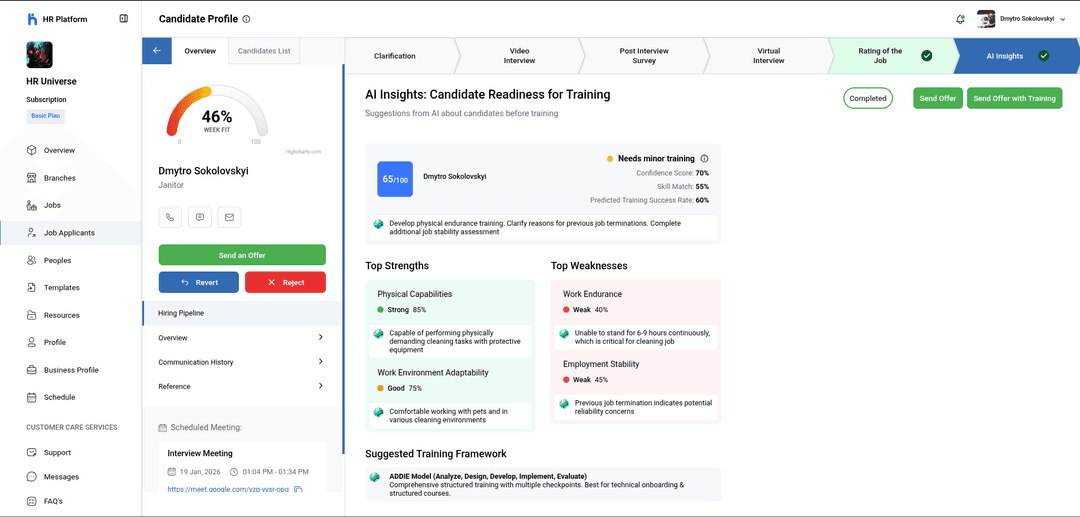Click info icon next to Candidate Profile

(x=247, y=19)
